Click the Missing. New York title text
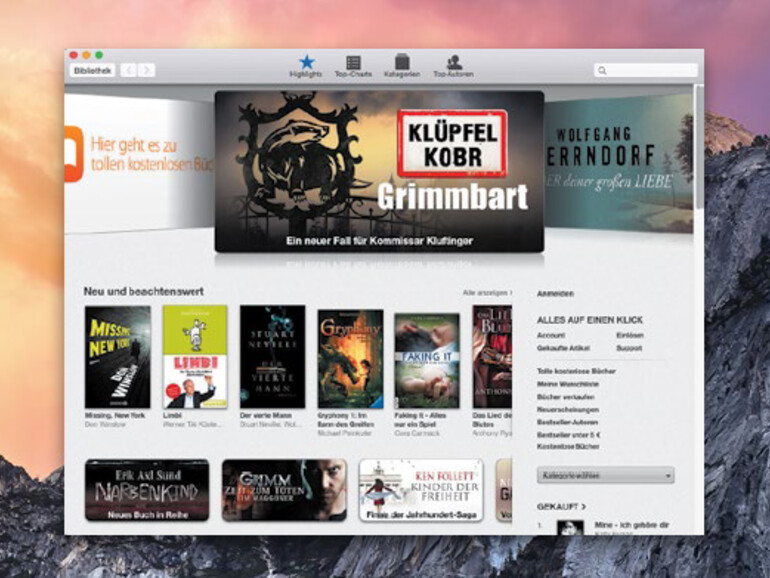Viewport: 770px width, 578px height. [115, 415]
